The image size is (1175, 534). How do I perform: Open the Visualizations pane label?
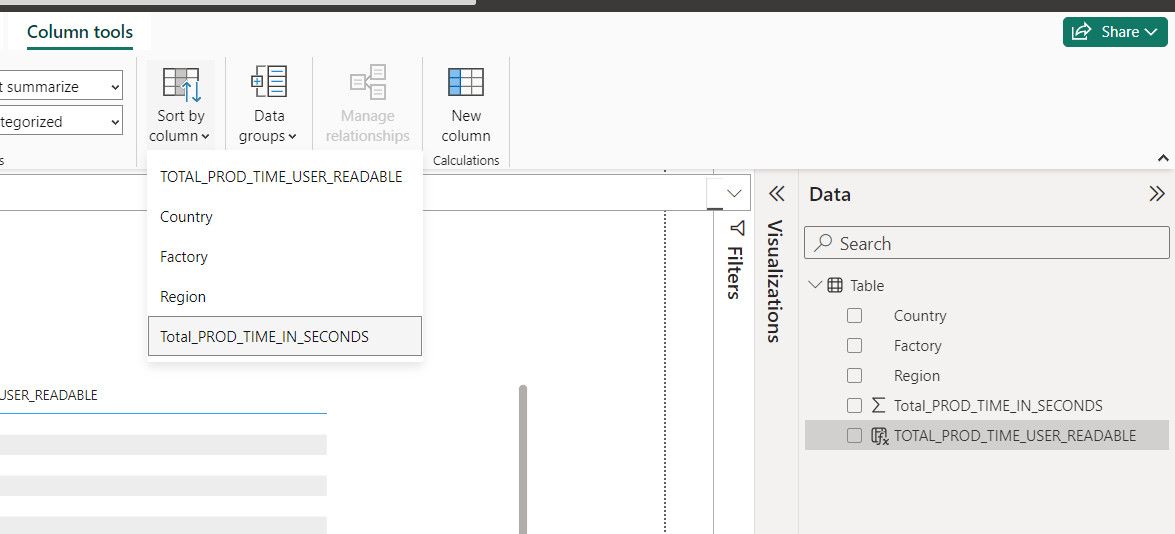pos(775,281)
